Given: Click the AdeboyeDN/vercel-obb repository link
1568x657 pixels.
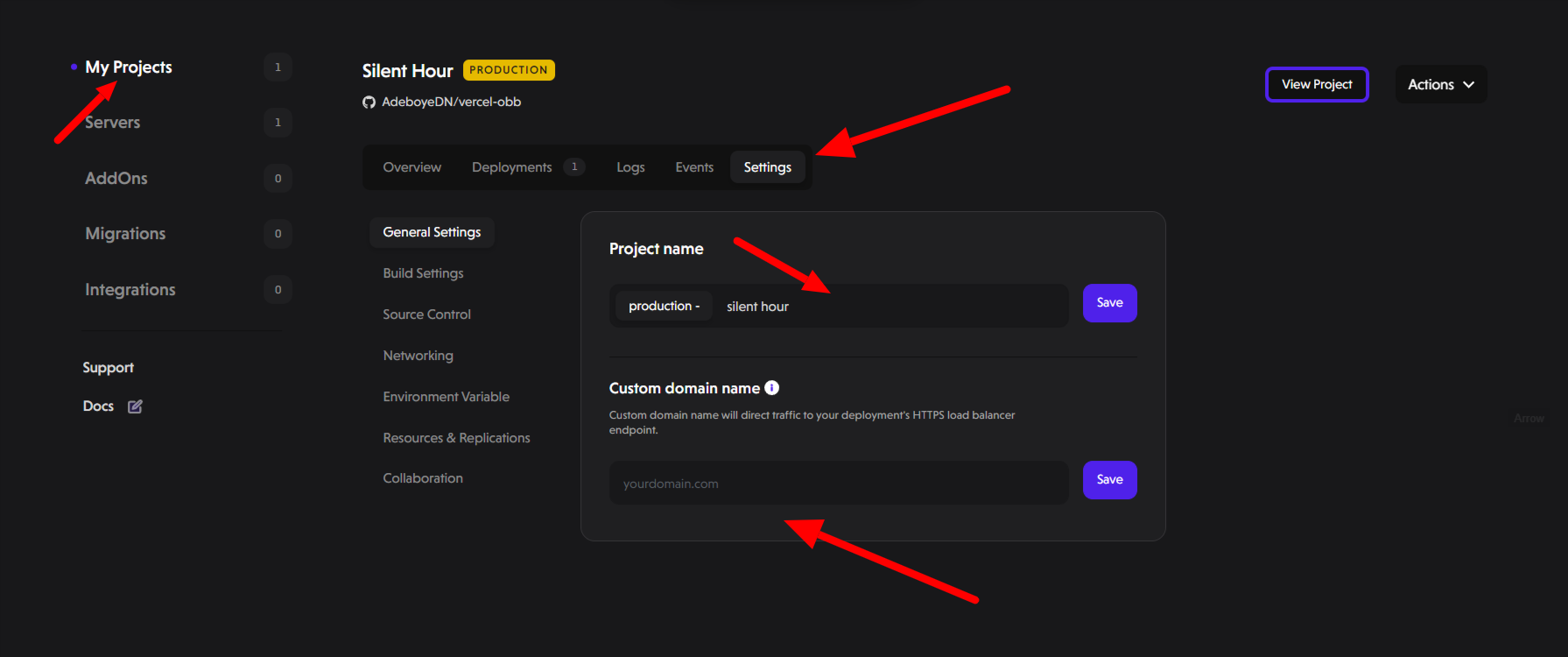Looking at the screenshot, I should coord(452,102).
